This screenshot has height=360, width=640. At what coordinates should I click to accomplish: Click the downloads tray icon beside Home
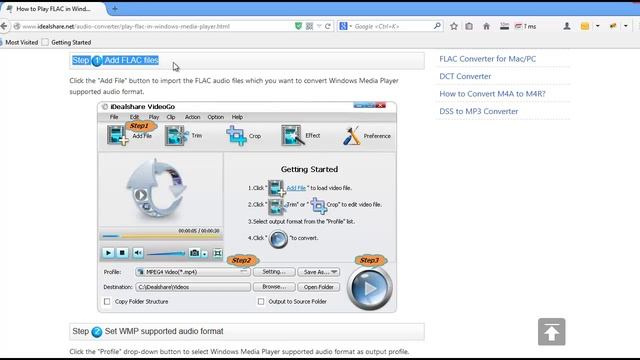[x=504, y=26]
